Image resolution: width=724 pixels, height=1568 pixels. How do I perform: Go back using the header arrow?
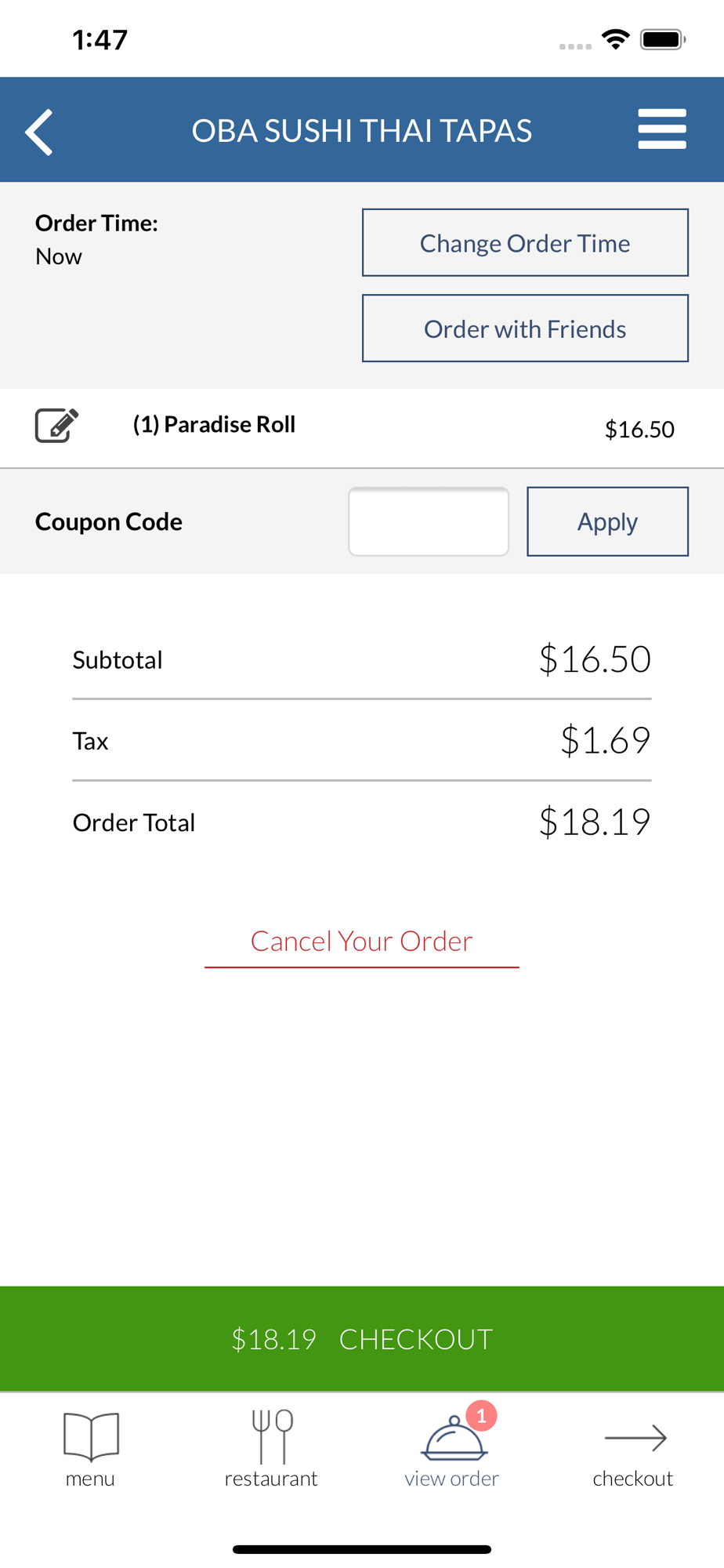39,132
